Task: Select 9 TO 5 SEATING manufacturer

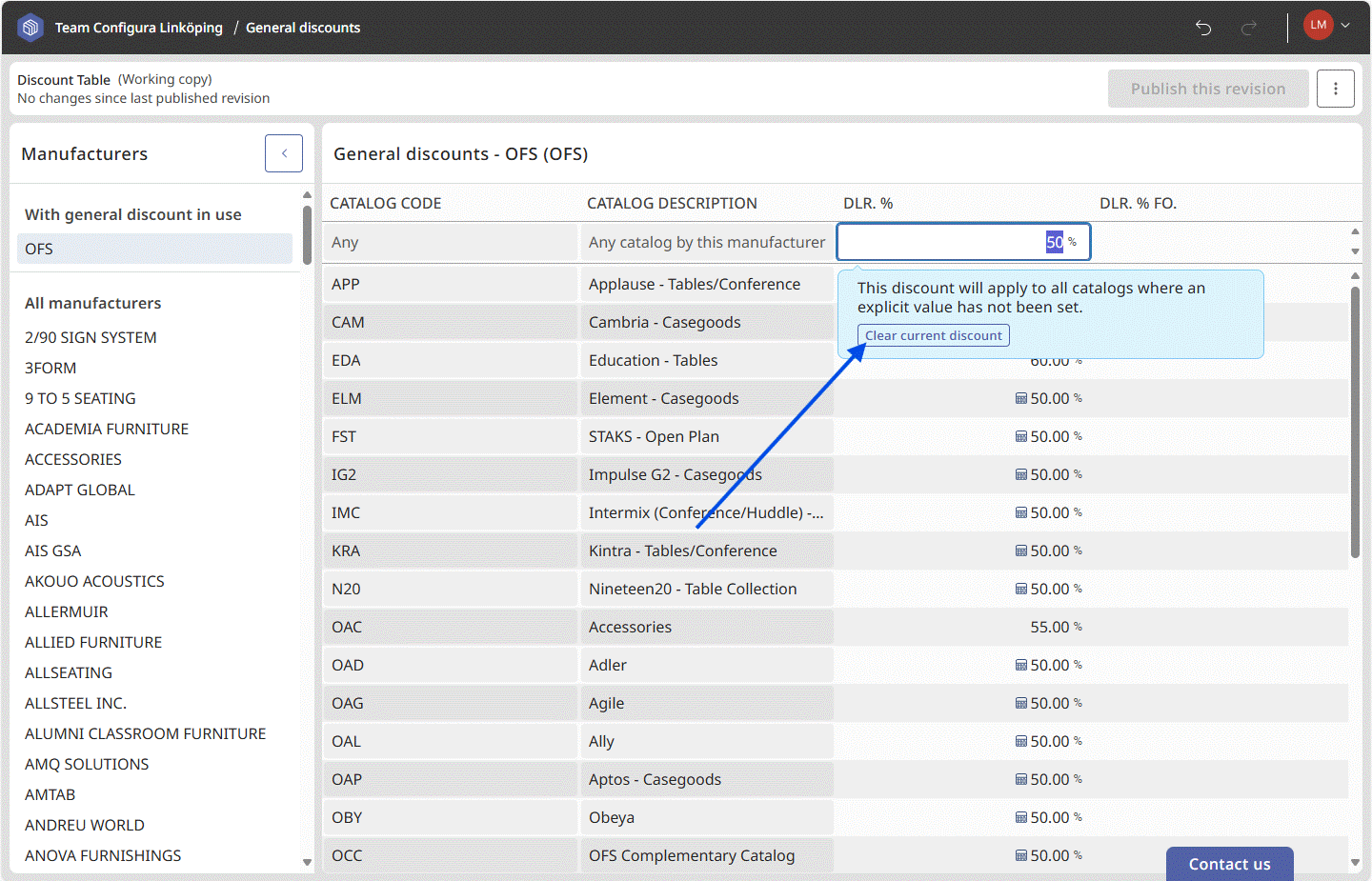Action: [x=80, y=398]
